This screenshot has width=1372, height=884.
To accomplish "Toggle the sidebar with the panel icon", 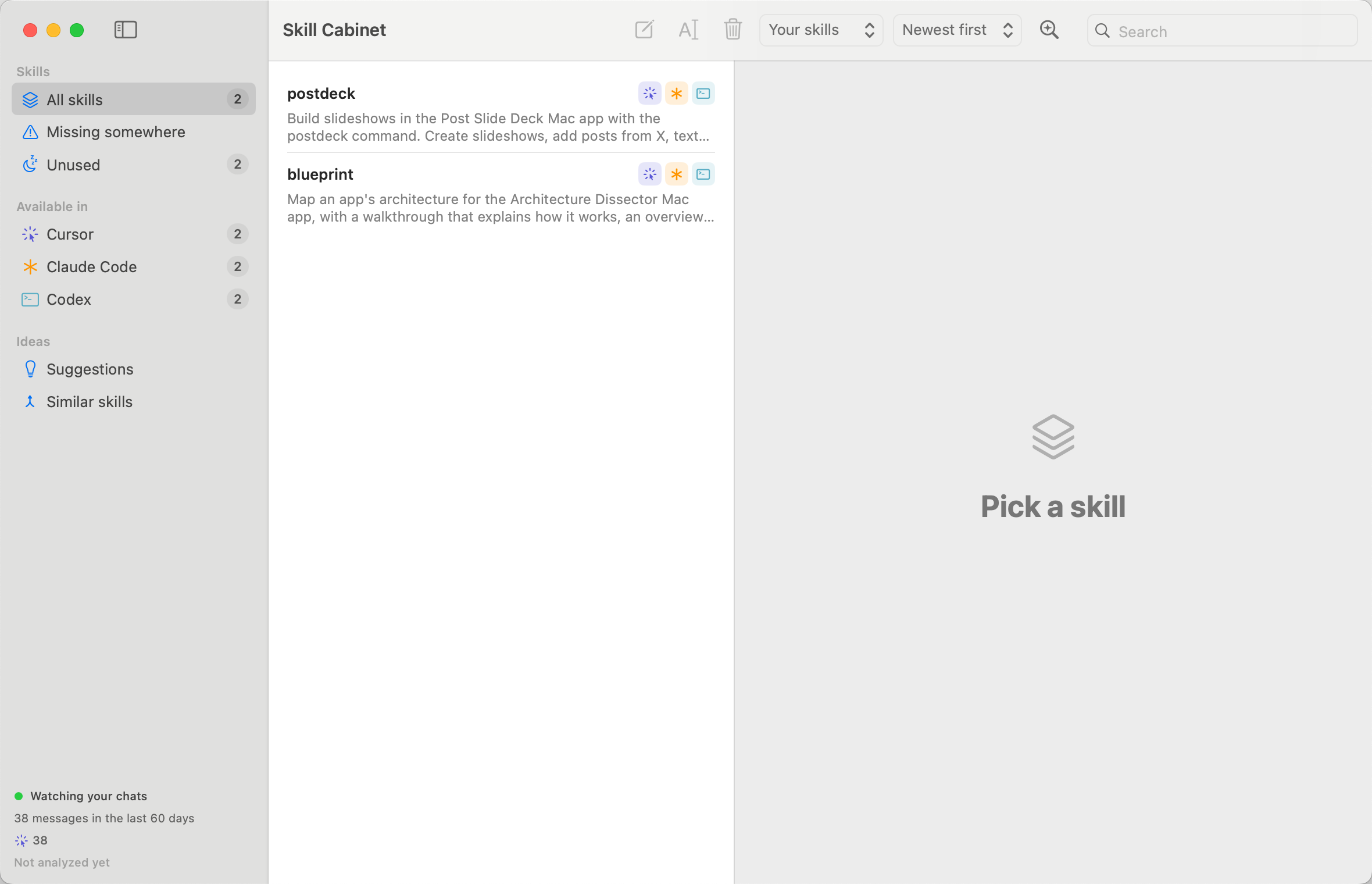I will (x=126, y=30).
